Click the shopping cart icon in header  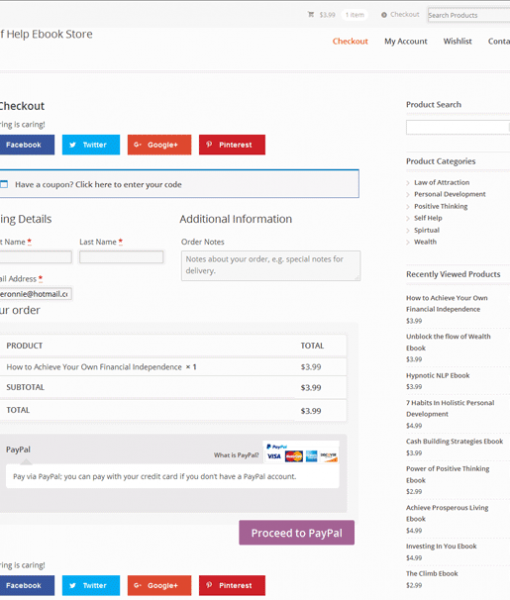point(311,15)
